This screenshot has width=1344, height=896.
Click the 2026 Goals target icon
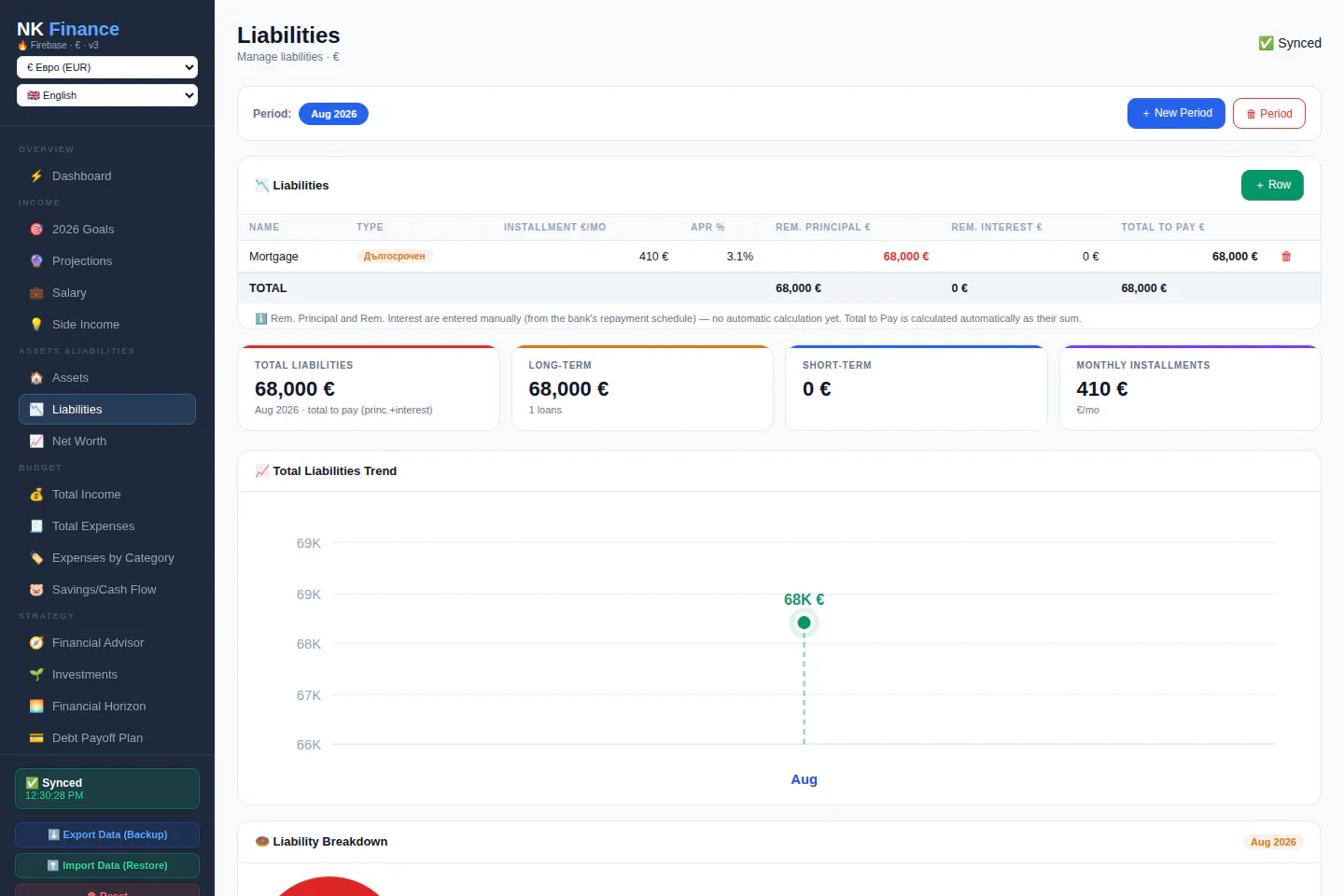coord(36,230)
